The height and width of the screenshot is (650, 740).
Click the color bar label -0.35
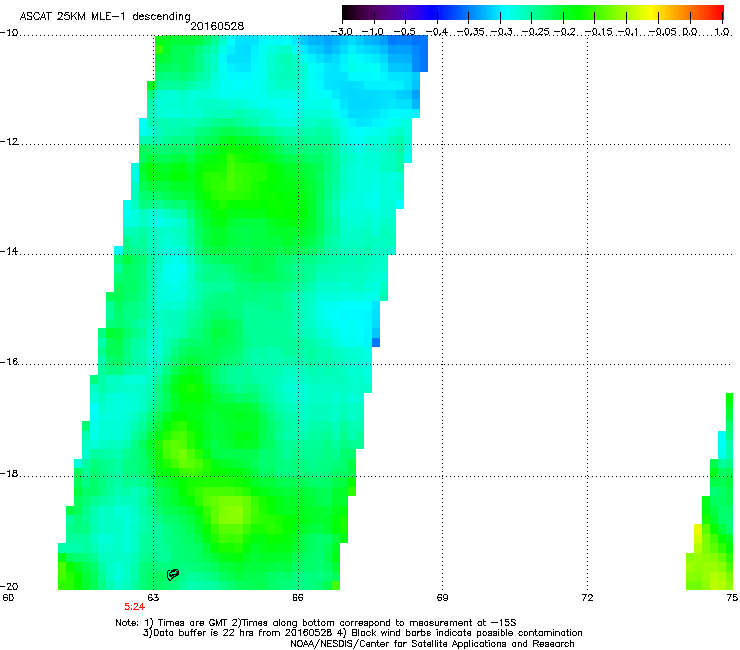pos(471,32)
